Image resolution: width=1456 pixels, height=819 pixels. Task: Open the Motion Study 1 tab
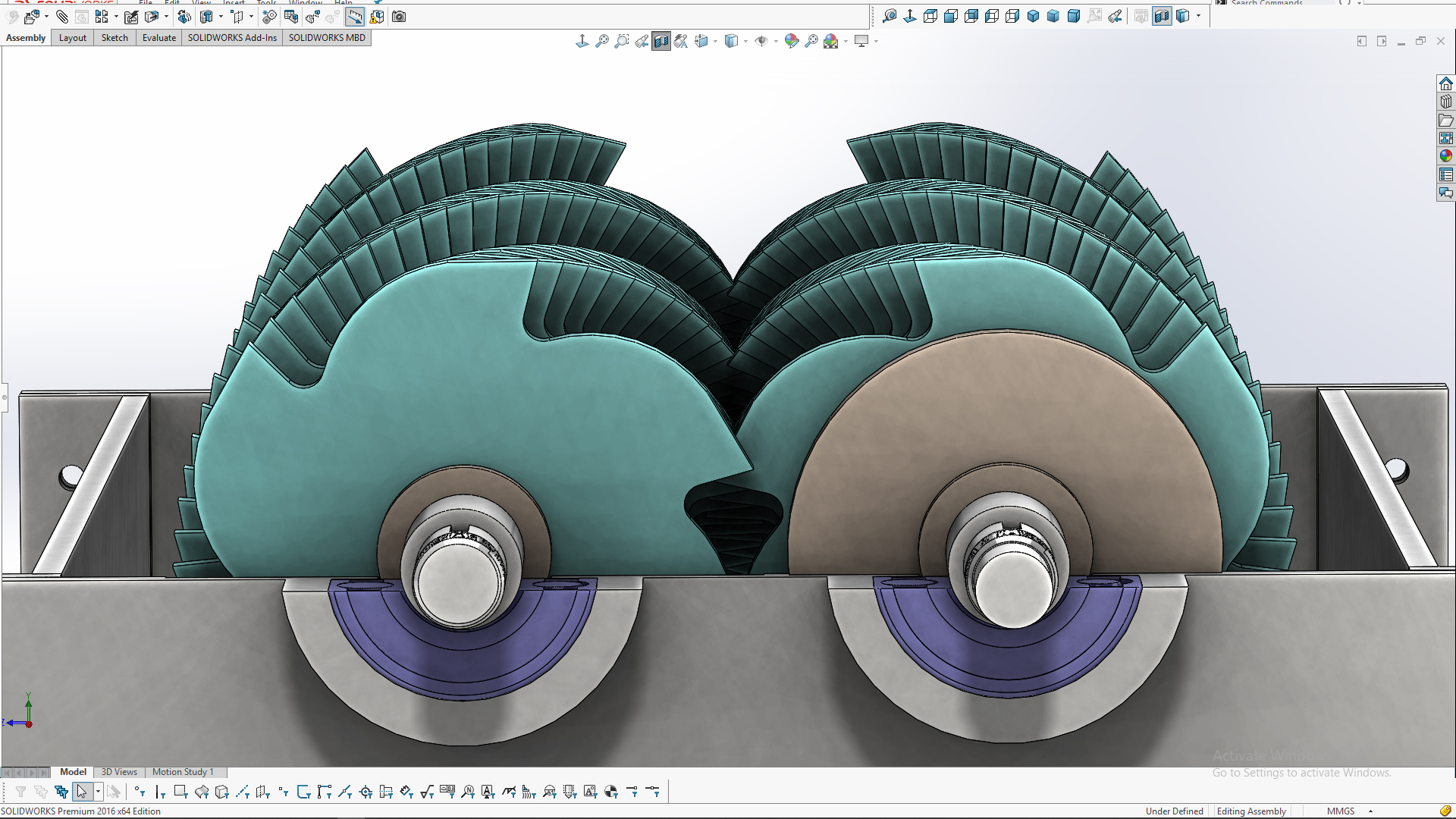pyautogui.click(x=183, y=772)
